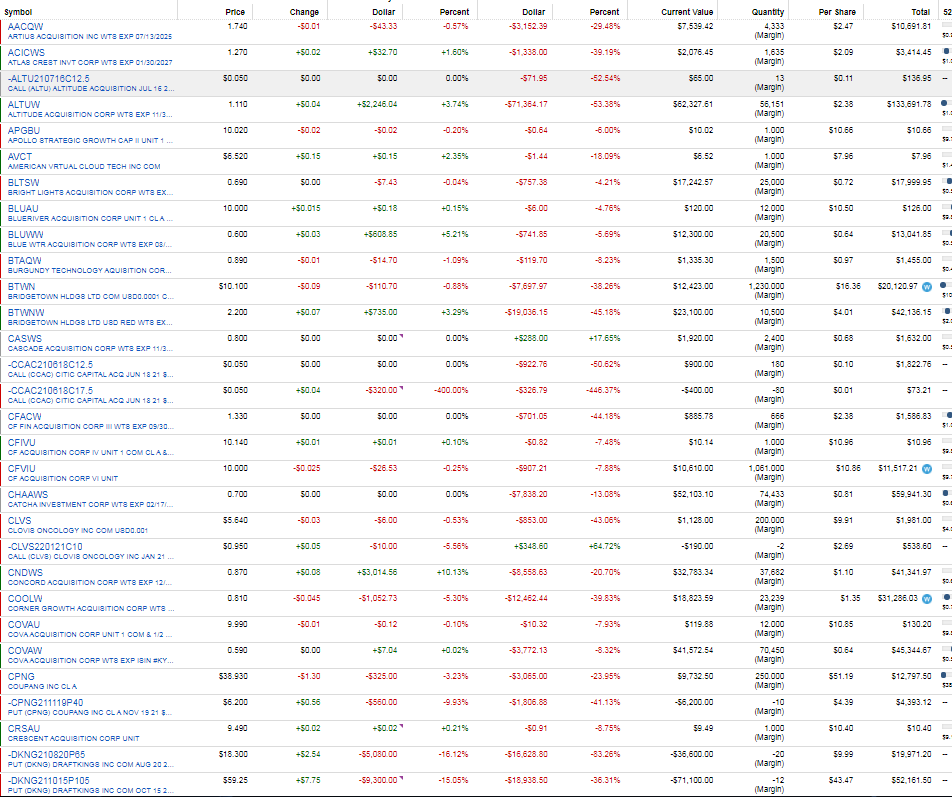The width and height of the screenshot is (952, 797).
Task: Open the CFACW symbol link
Action: [24, 416]
